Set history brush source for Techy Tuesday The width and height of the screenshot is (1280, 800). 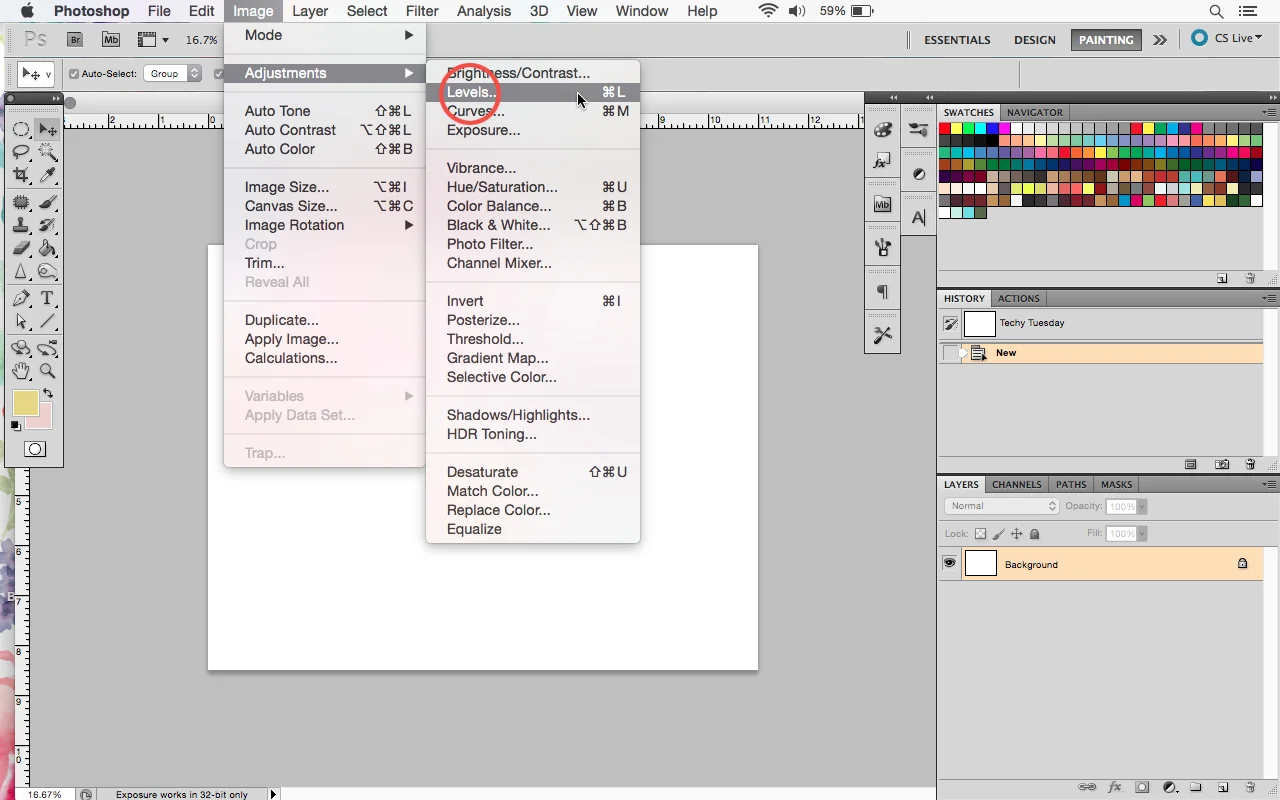[x=951, y=323]
